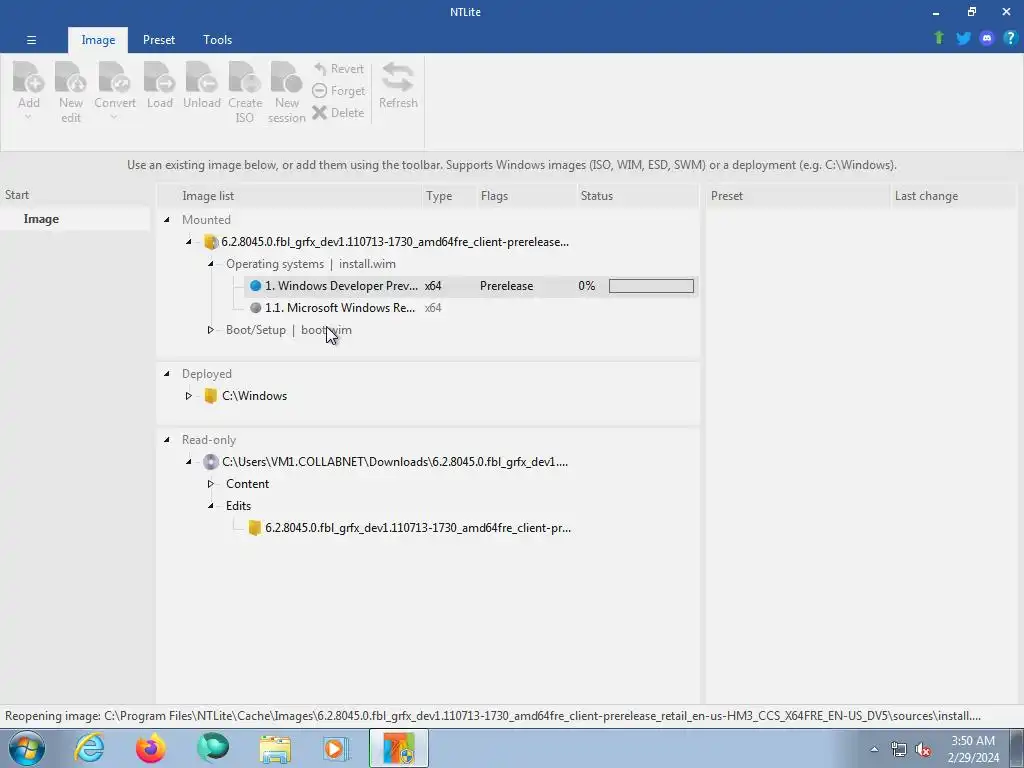Open the Discord icon link
The height and width of the screenshot is (768, 1024).
click(x=987, y=38)
